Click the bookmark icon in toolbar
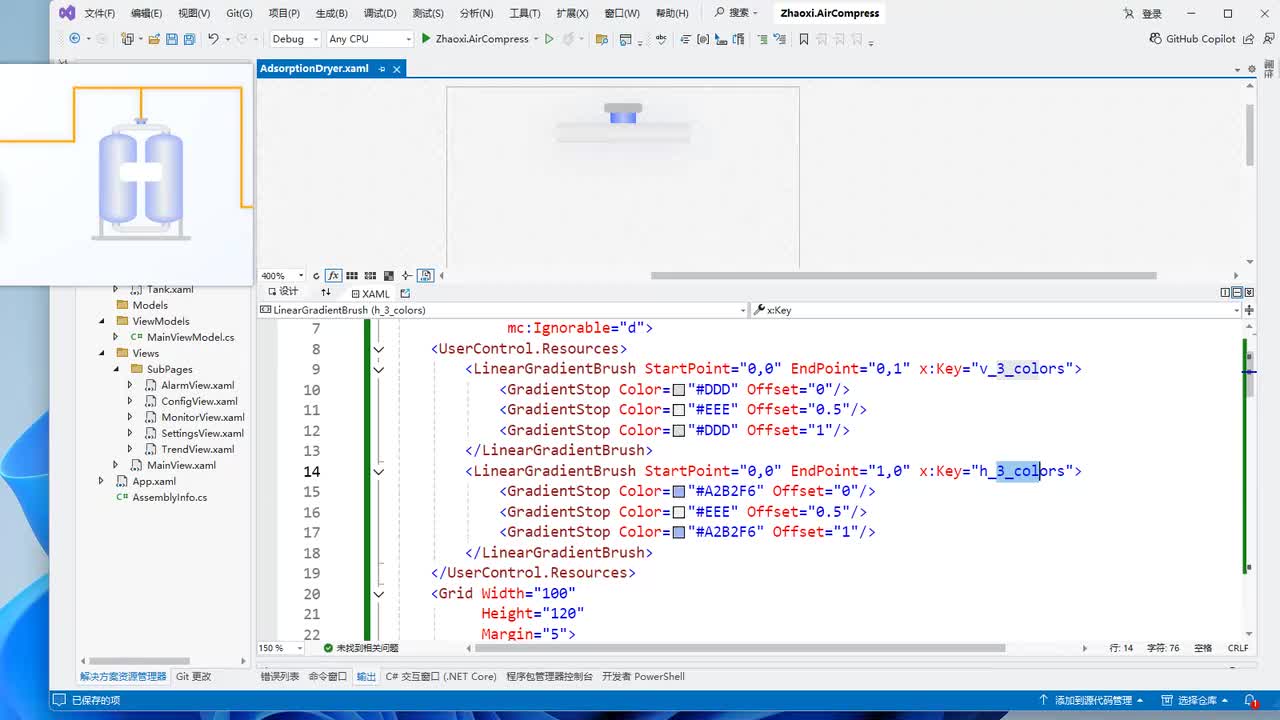 coord(803,39)
